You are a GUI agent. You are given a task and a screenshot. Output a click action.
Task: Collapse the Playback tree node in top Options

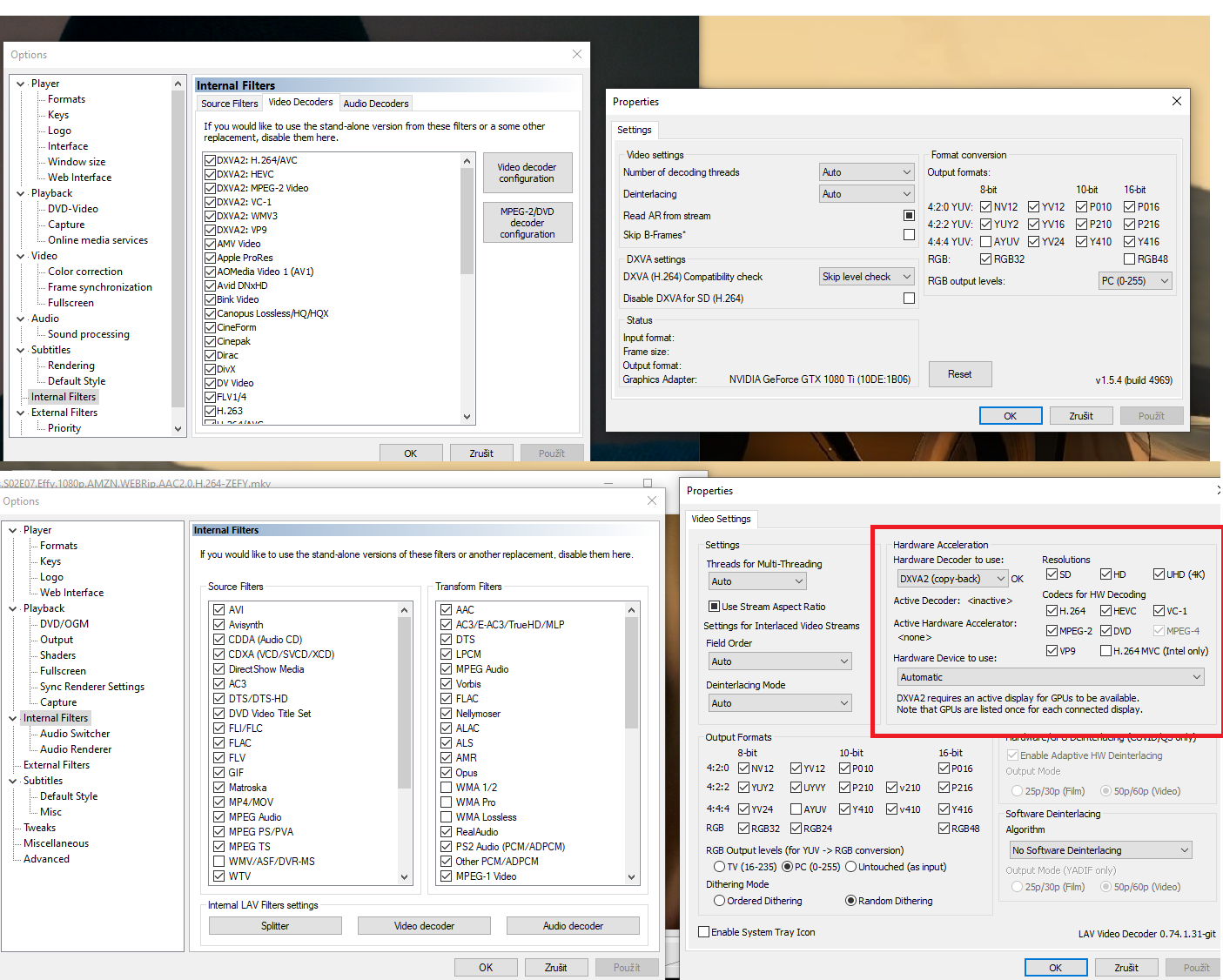click(21, 193)
